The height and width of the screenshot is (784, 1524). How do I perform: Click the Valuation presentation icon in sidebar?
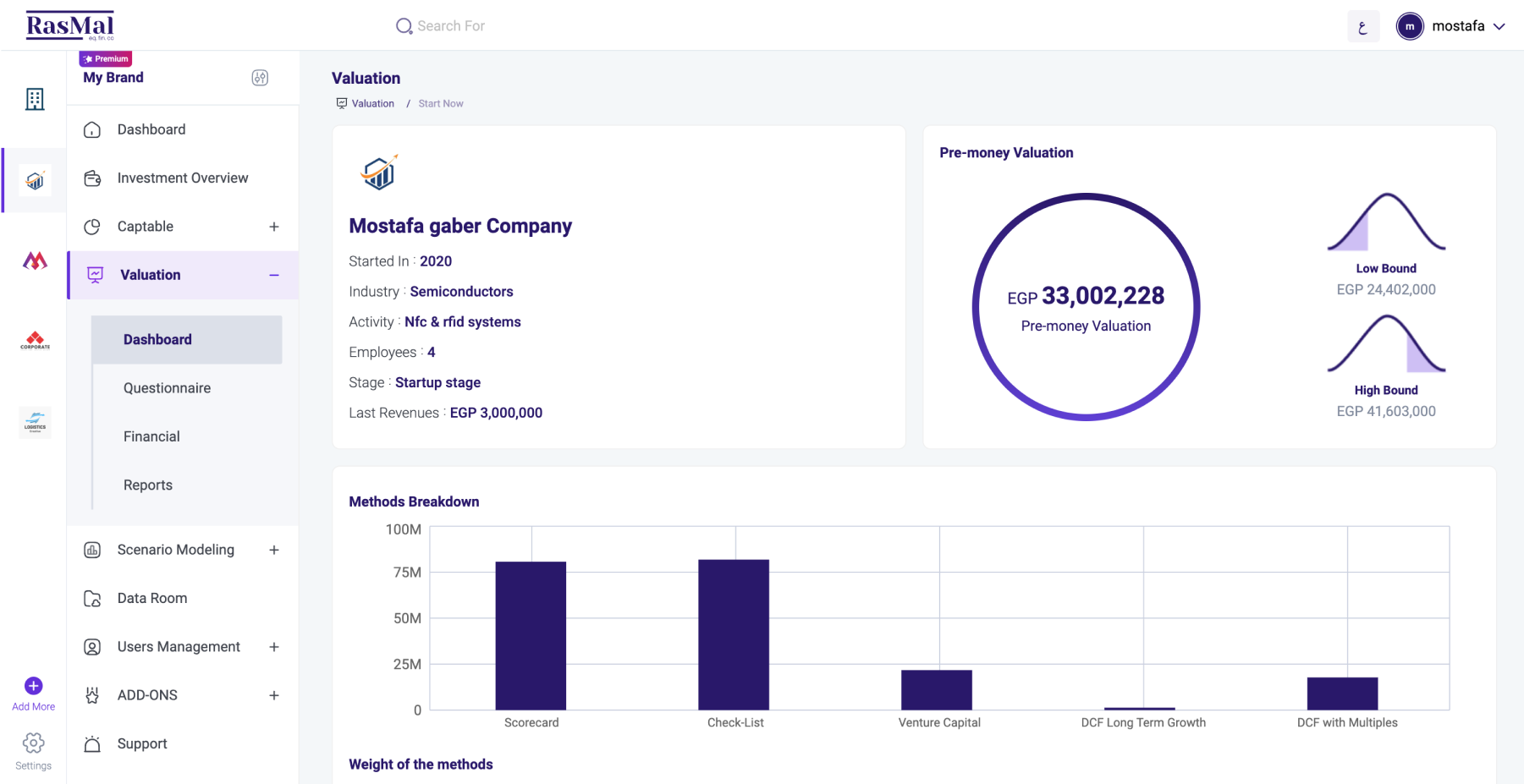point(96,275)
